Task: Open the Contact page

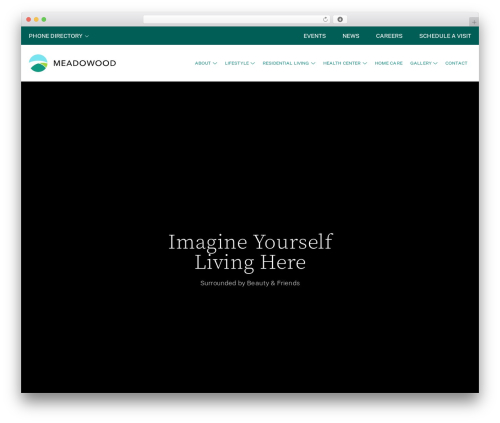Action: point(456,63)
